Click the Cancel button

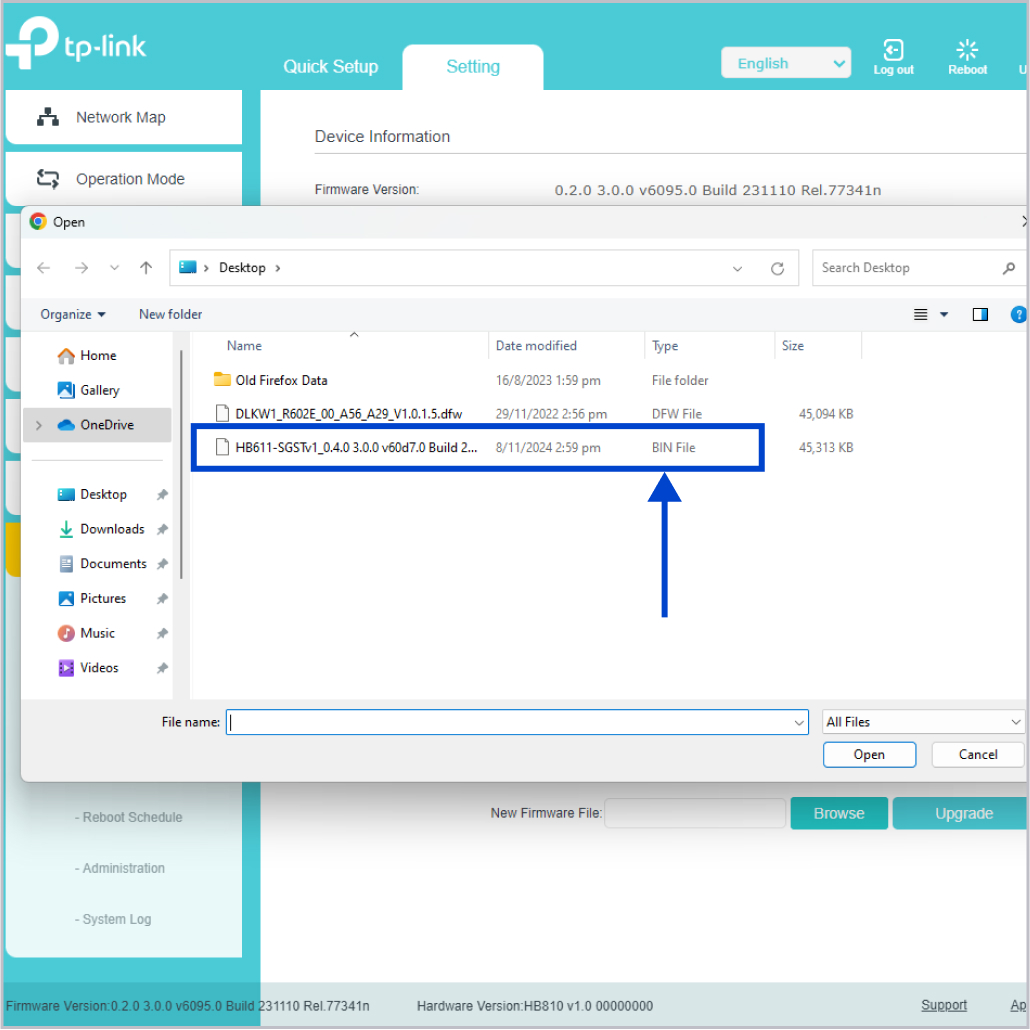pyautogui.click(x=977, y=755)
